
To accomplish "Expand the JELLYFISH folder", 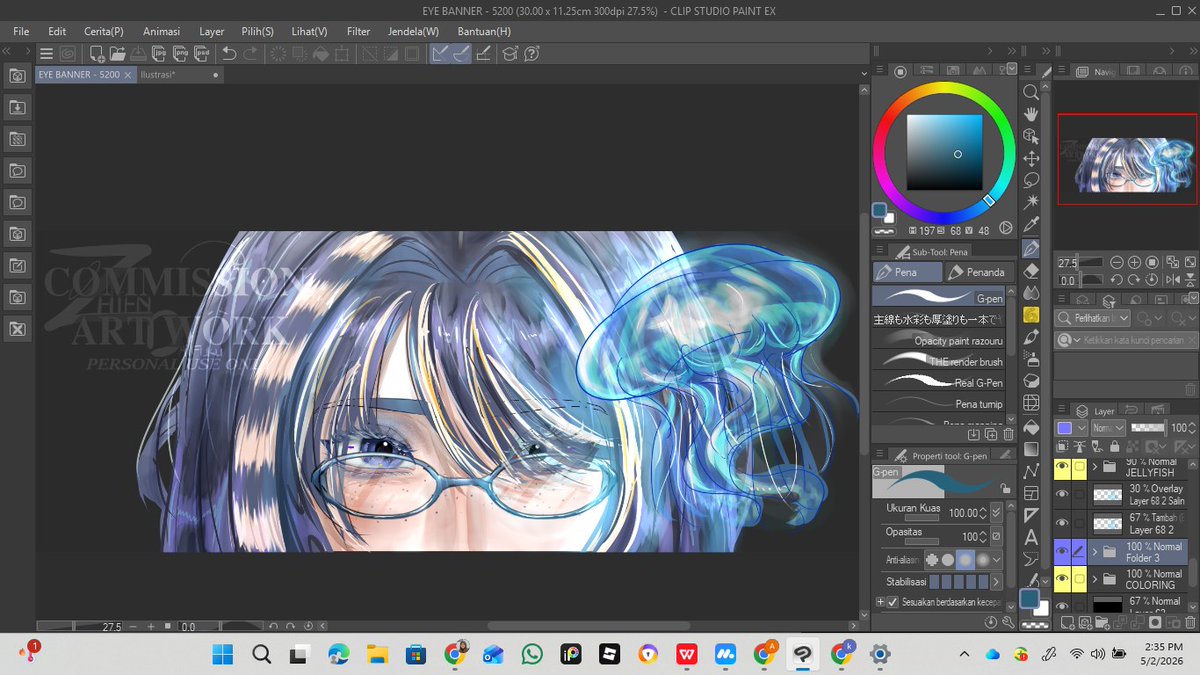I will [1095, 466].
